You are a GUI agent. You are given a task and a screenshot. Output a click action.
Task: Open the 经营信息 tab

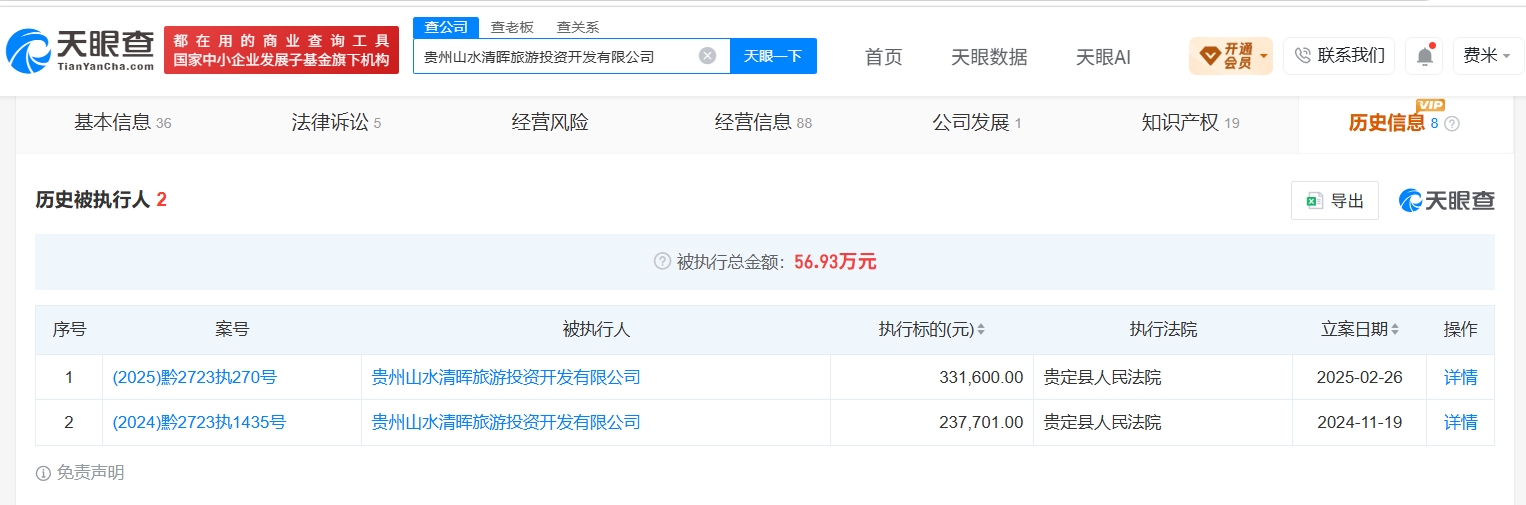(763, 123)
